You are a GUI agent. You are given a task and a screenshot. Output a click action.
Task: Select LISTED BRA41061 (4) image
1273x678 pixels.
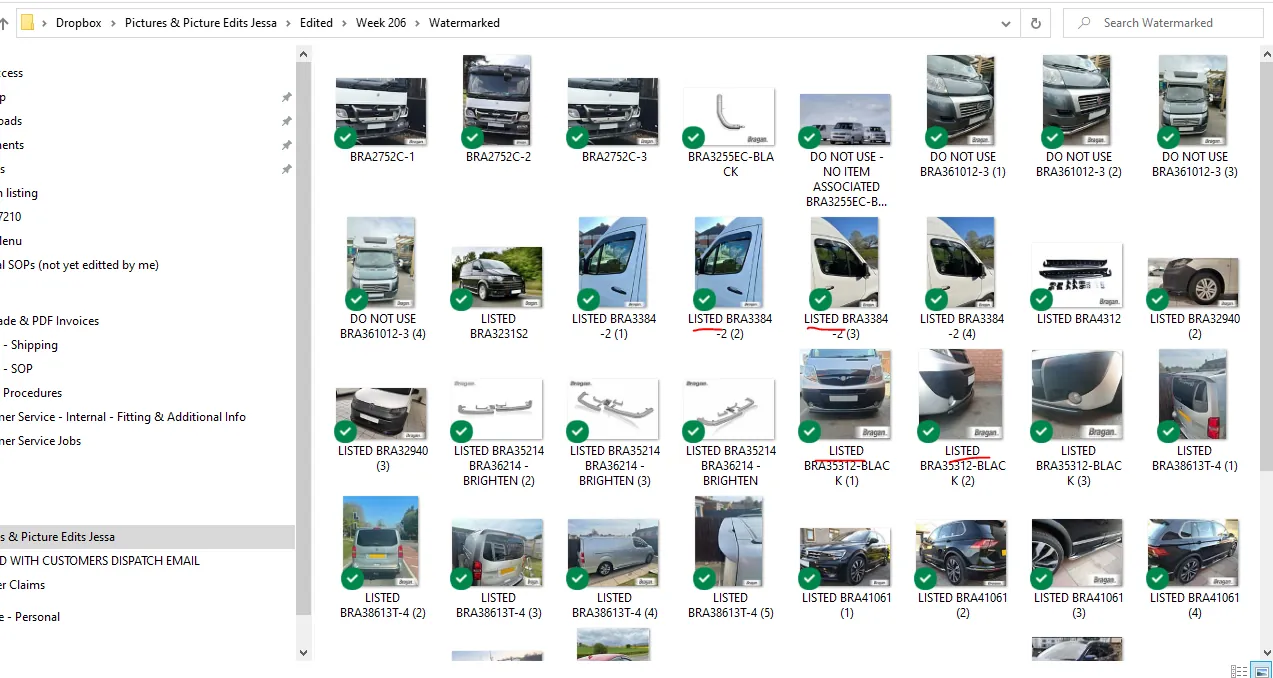pyautogui.click(x=1194, y=553)
